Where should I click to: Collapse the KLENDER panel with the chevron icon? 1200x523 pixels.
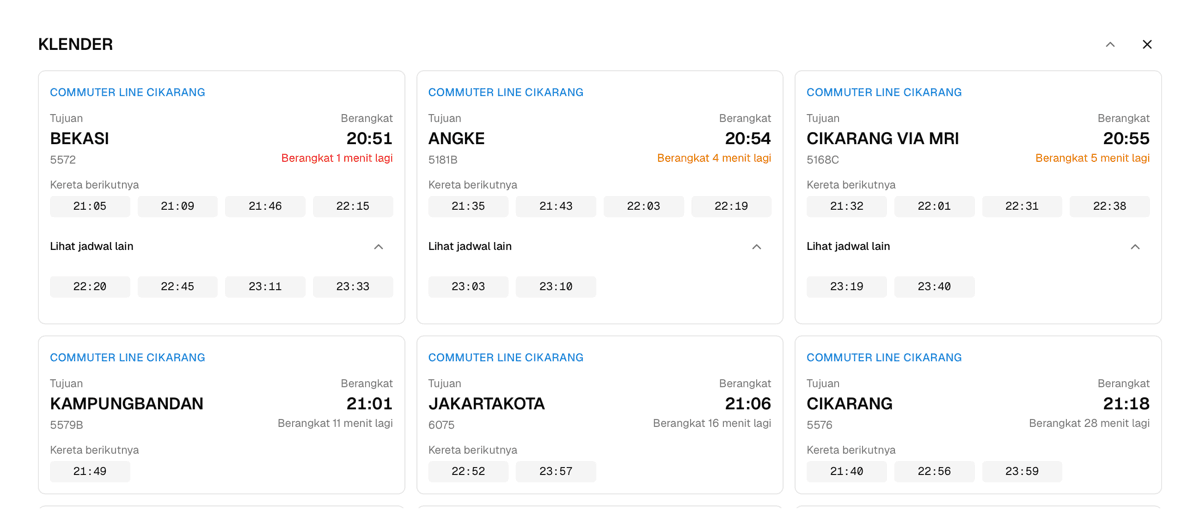1110,45
